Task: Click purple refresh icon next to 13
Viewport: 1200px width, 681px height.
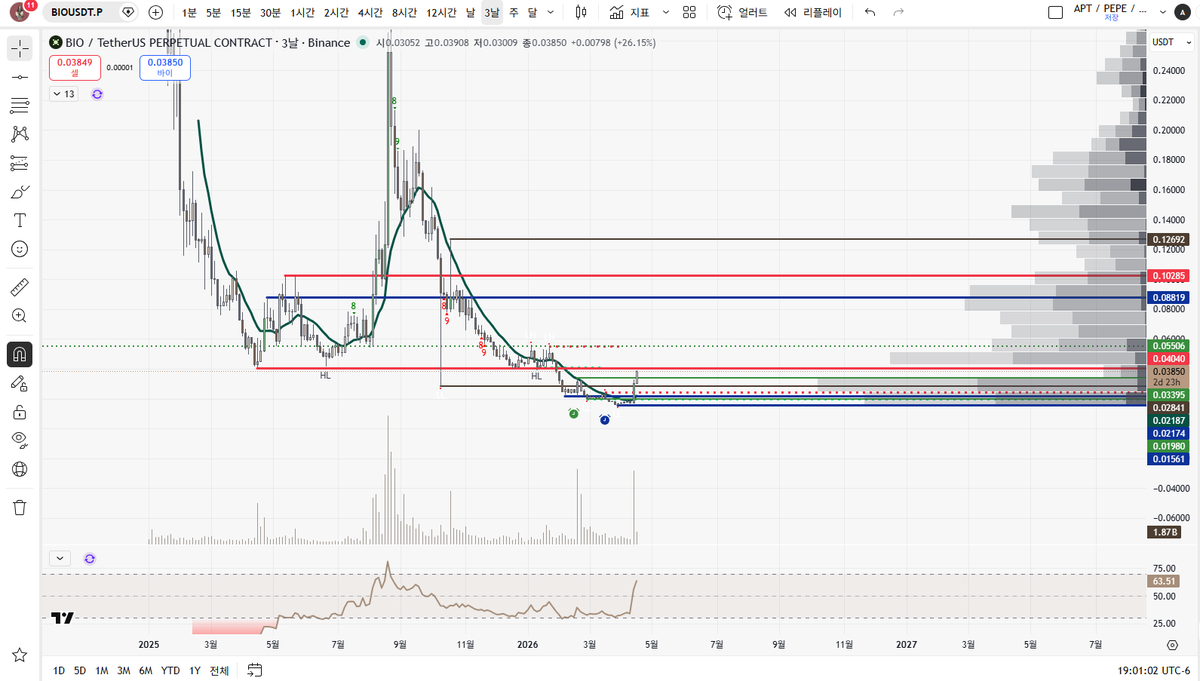Action: coord(97,94)
